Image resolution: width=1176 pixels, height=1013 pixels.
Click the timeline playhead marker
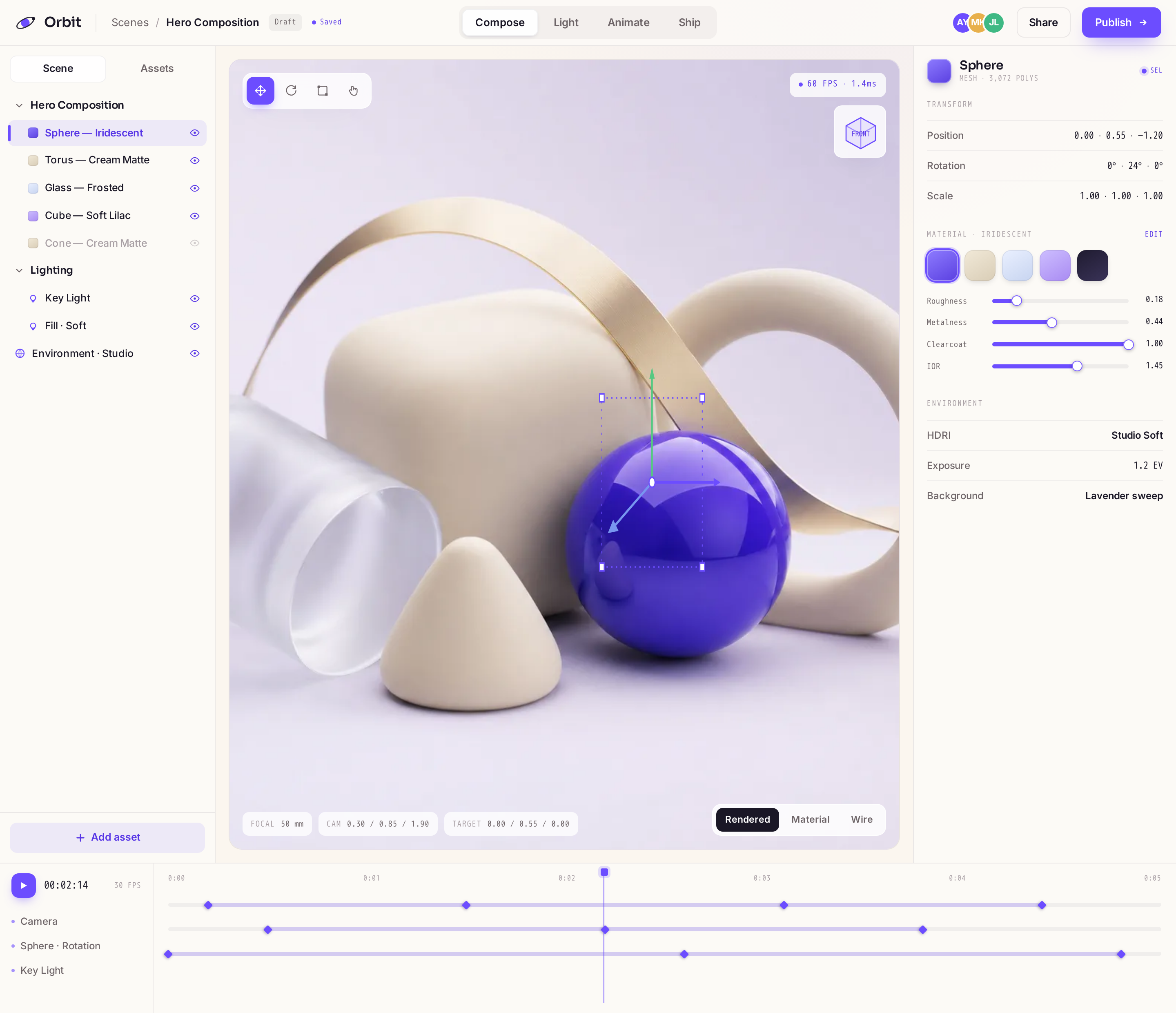click(x=604, y=872)
